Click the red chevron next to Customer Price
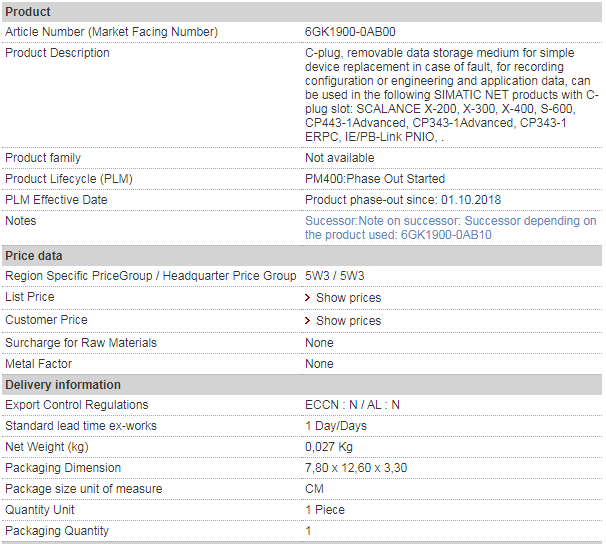Screen dimensions: 606x544 (x=307, y=320)
